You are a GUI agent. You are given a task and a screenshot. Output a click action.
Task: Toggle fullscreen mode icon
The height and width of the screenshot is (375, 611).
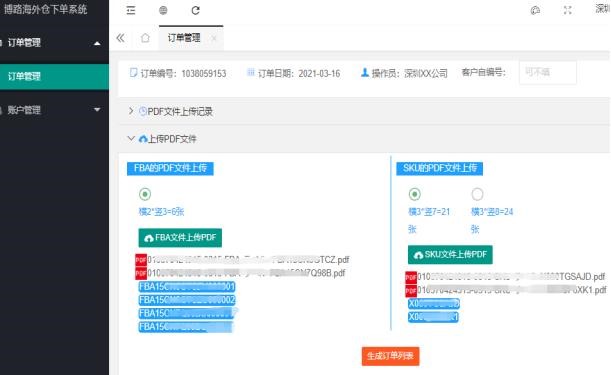pyautogui.click(x=568, y=11)
